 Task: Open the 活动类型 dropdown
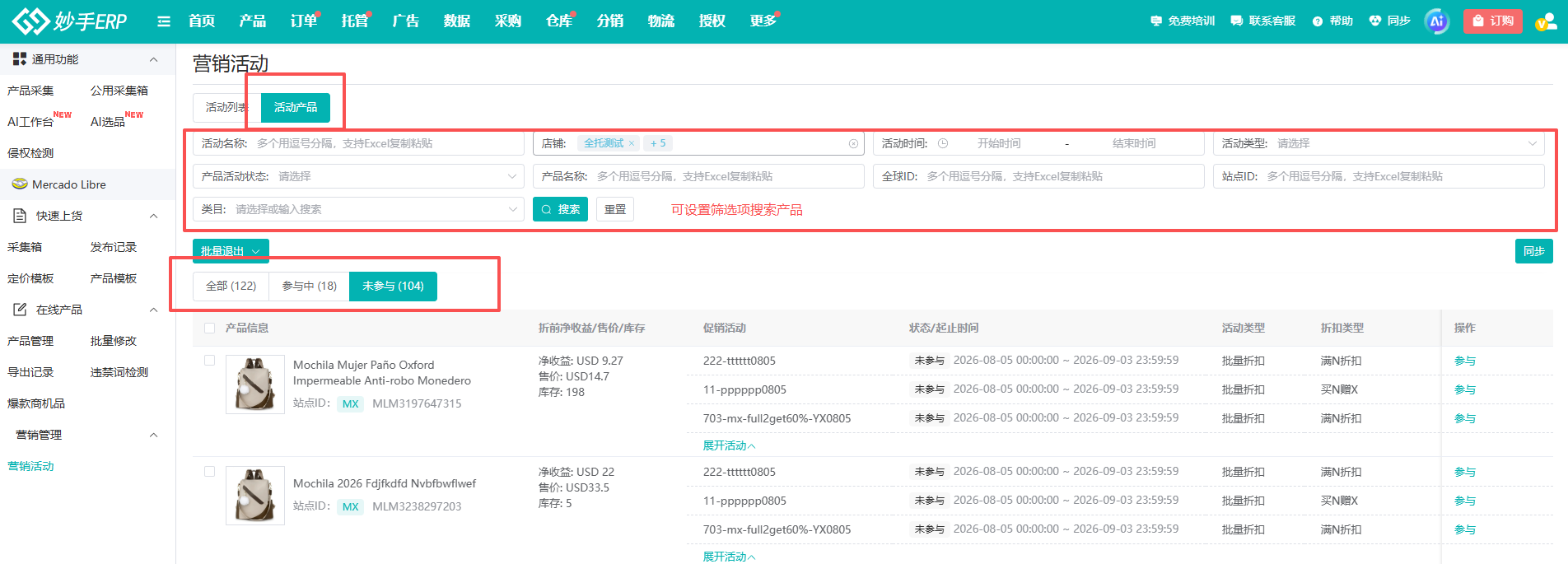(1379, 143)
